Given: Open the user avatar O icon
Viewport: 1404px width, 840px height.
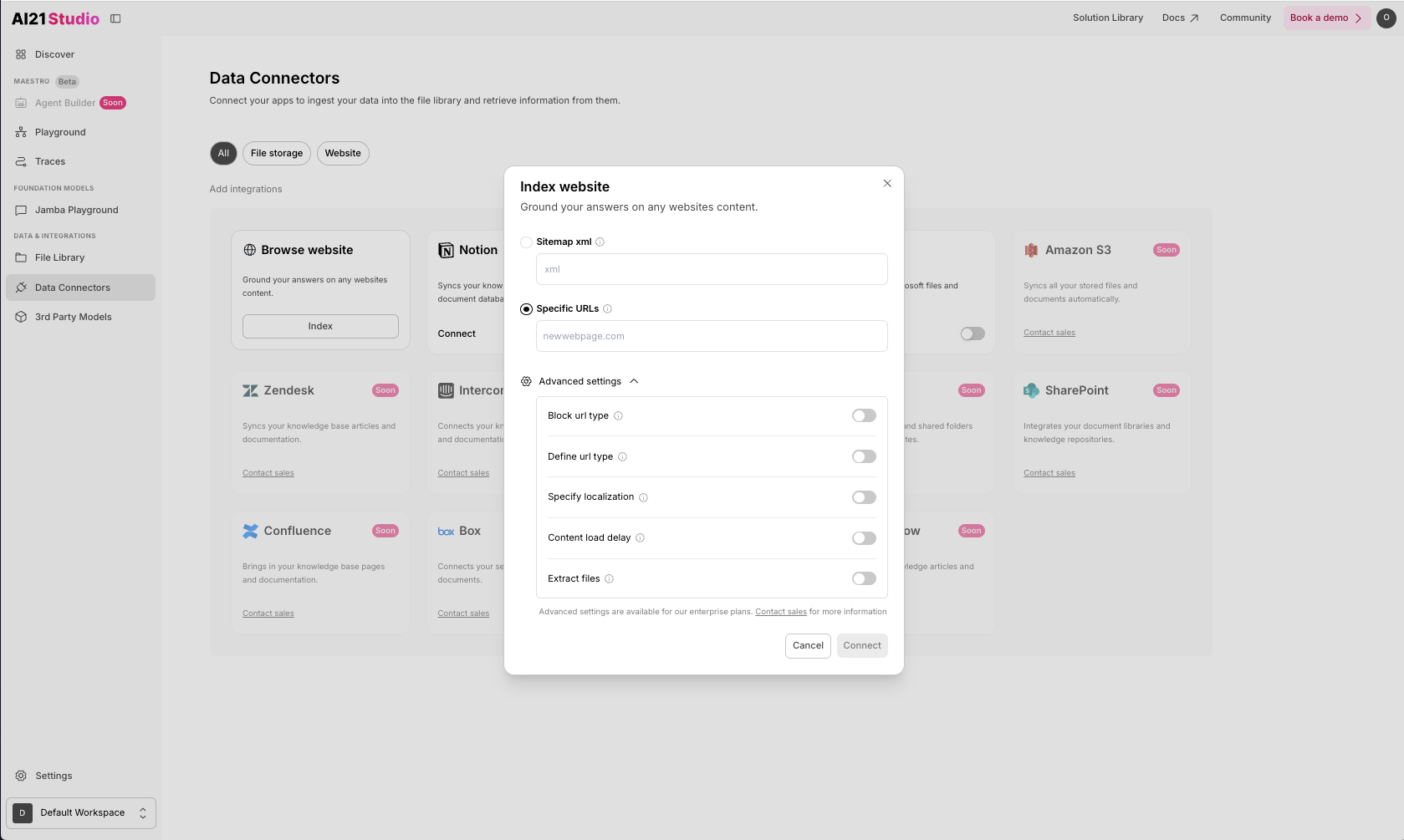Looking at the screenshot, I should pos(1386,18).
